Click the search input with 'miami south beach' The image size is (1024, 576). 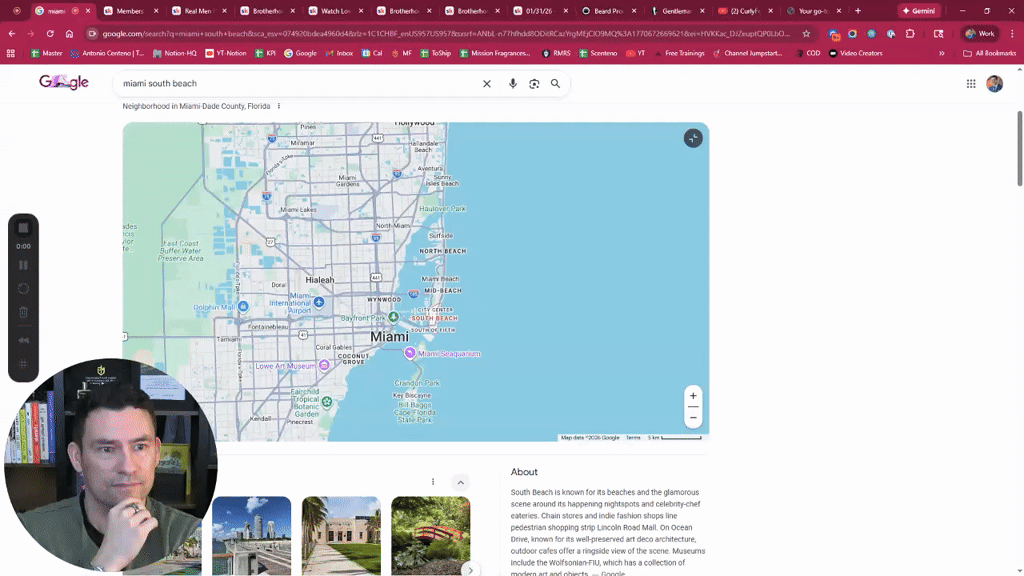click(297, 84)
